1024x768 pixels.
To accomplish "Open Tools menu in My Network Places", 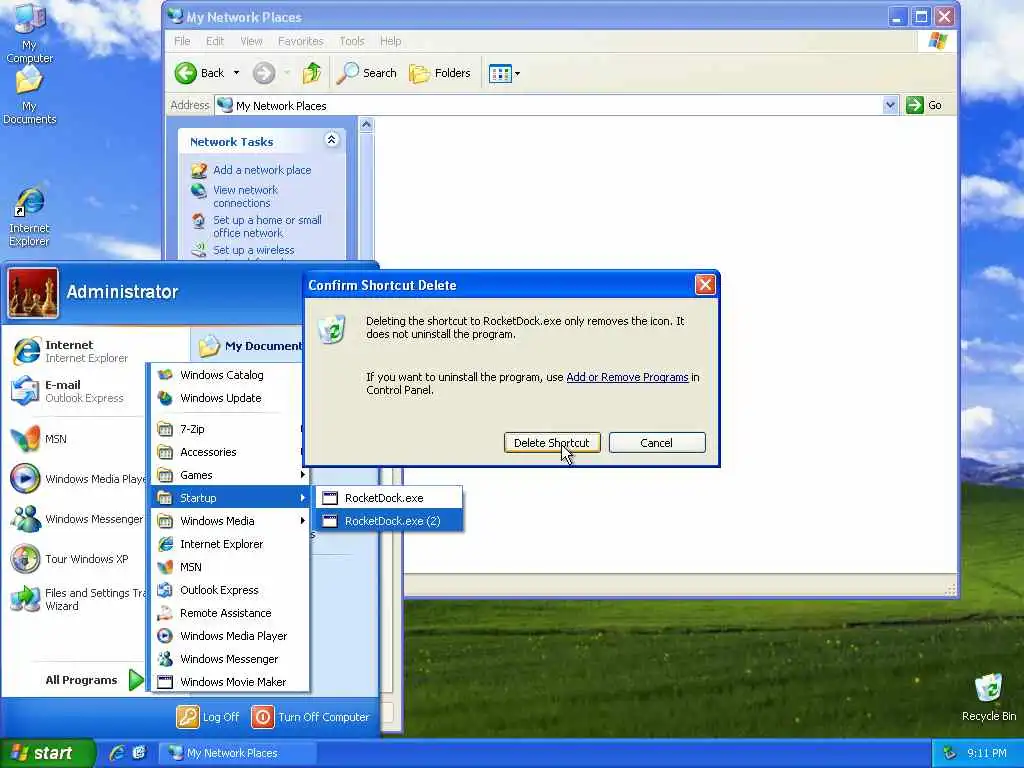I will coord(352,41).
